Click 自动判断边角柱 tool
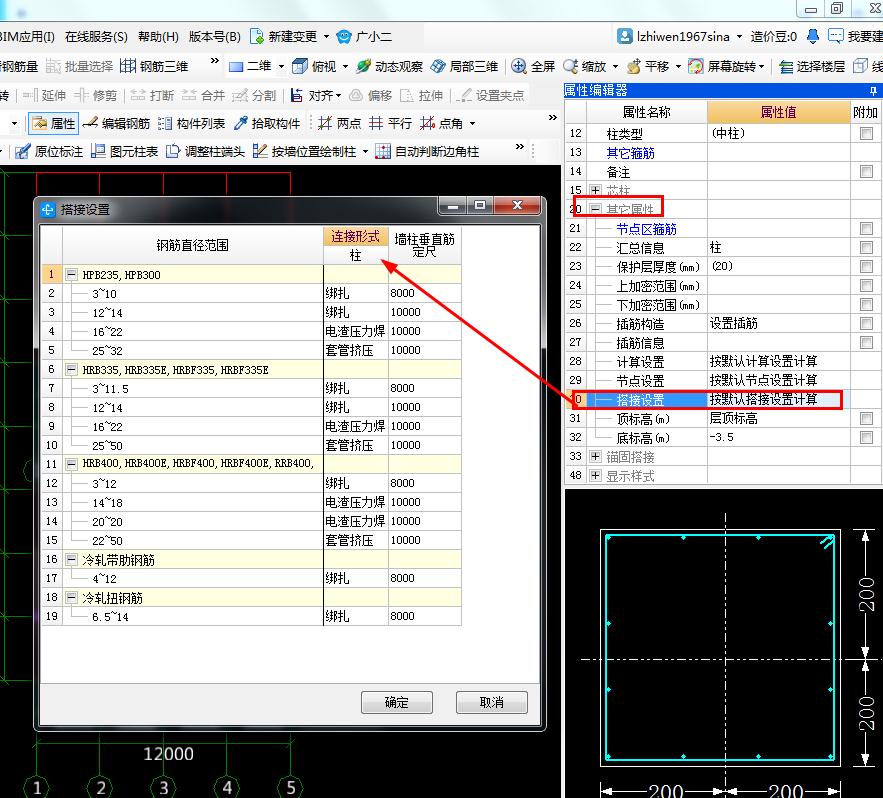 click(x=427, y=151)
